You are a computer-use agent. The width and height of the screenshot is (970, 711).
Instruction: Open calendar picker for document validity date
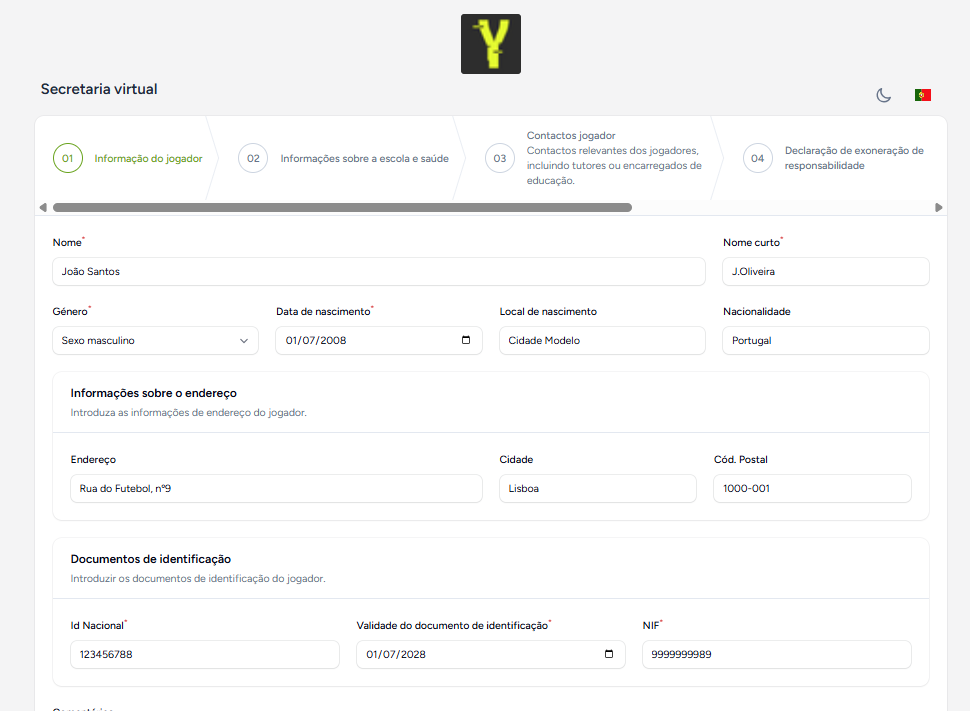(609, 654)
